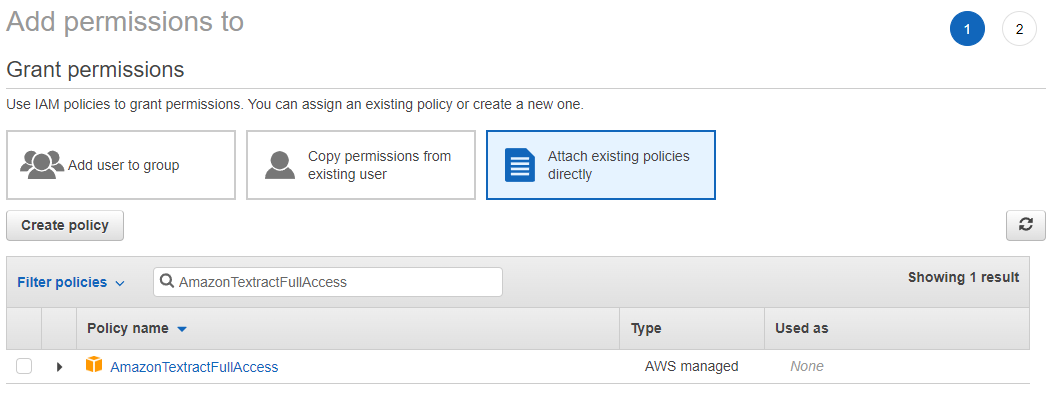The height and width of the screenshot is (397, 1064).
Task: Click the refresh policies icon button
Action: (1025, 225)
